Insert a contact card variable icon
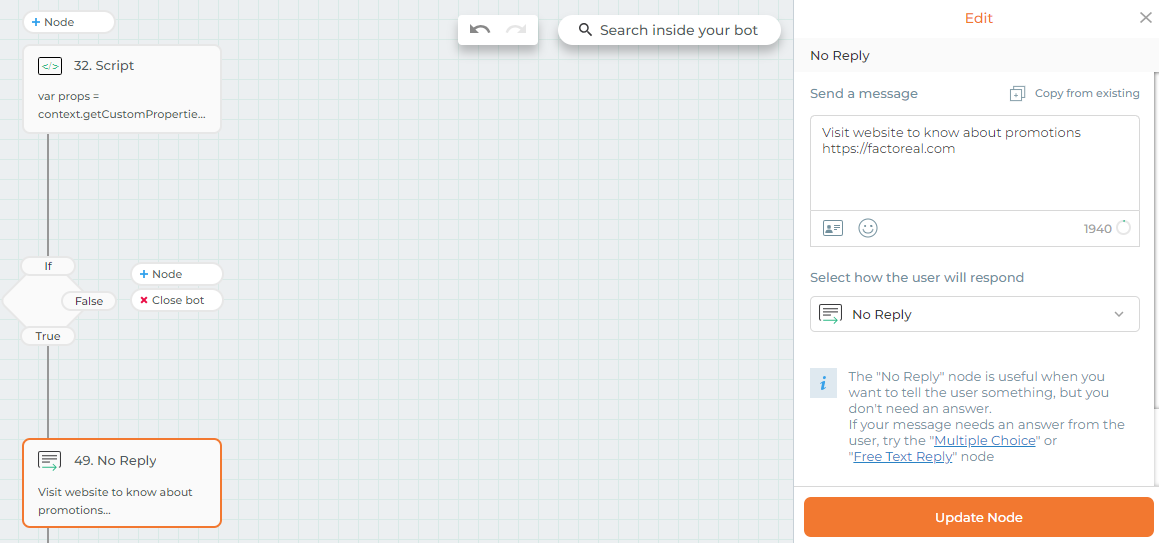 coord(833,228)
